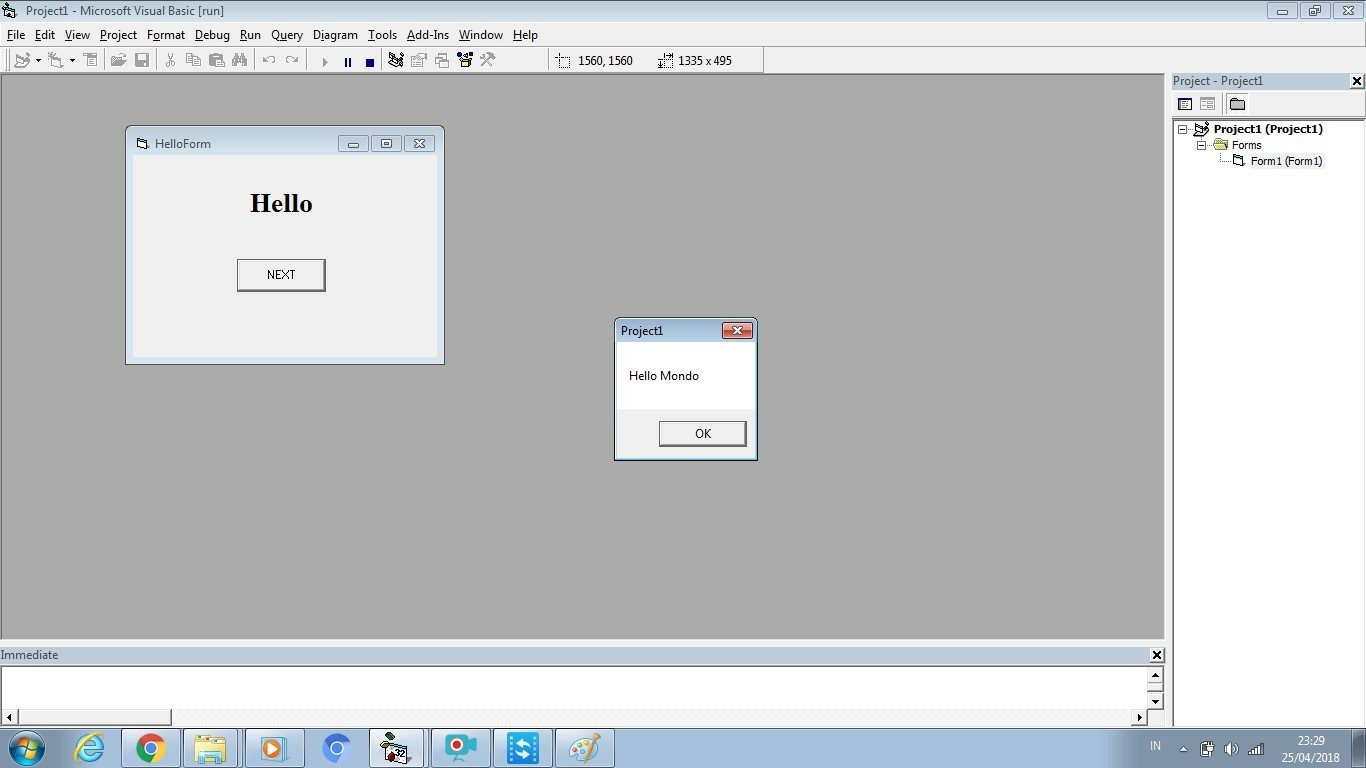
Task: Pause execution with the Break button
Action: coord(347,62)
